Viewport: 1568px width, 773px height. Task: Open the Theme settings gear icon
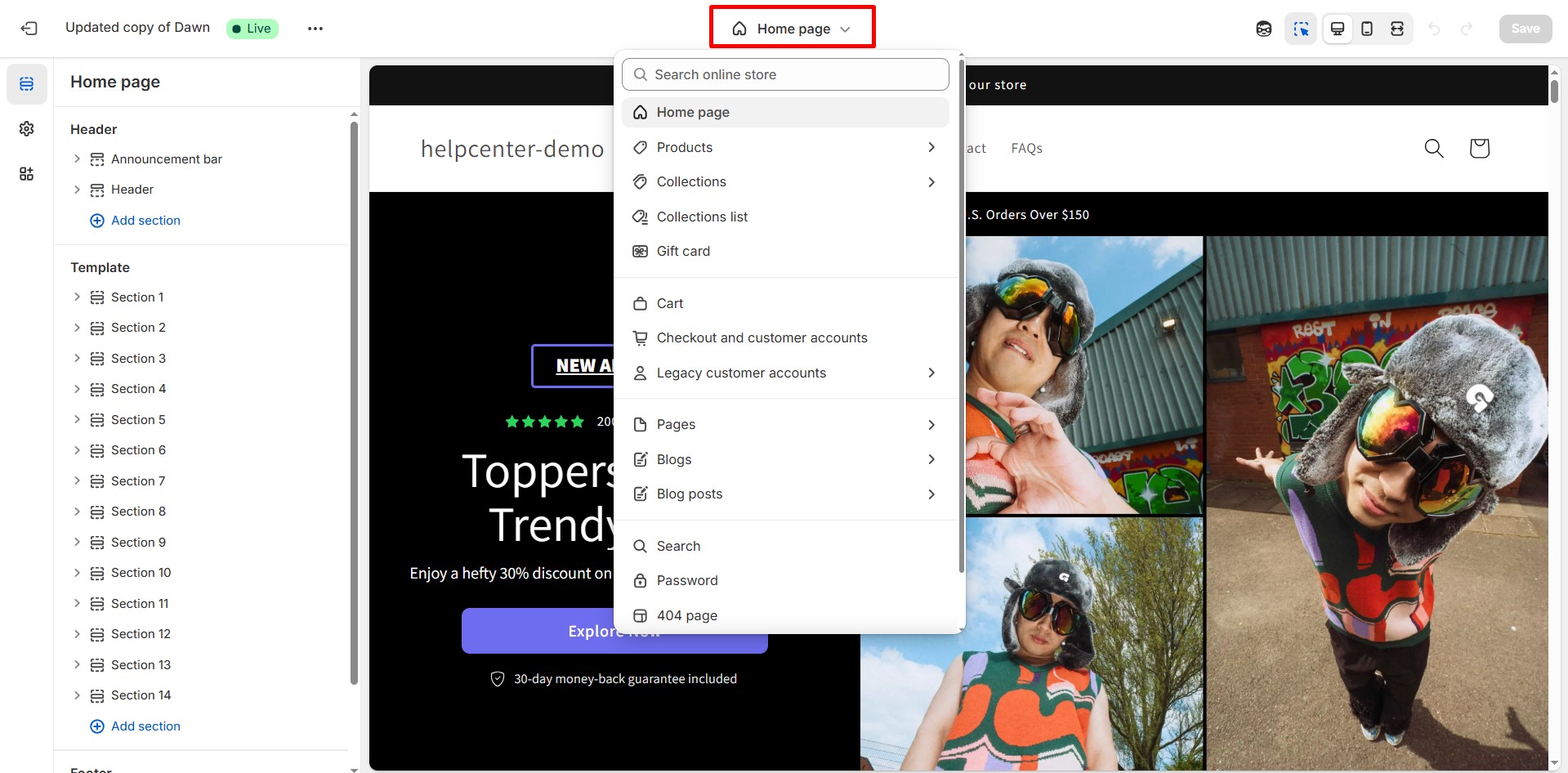click(x=27, y=128)
